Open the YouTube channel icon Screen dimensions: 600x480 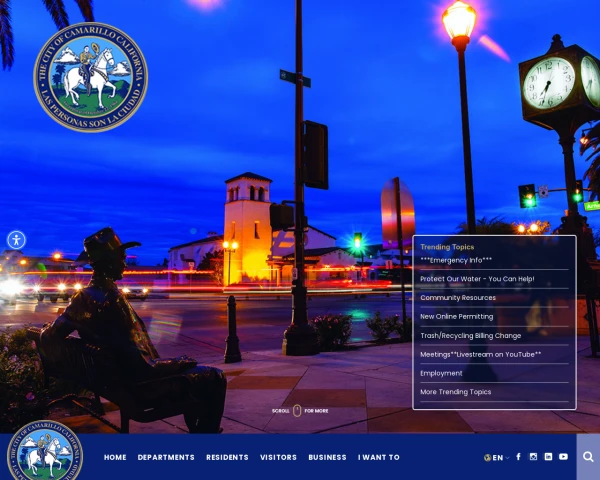click(563, 457)
